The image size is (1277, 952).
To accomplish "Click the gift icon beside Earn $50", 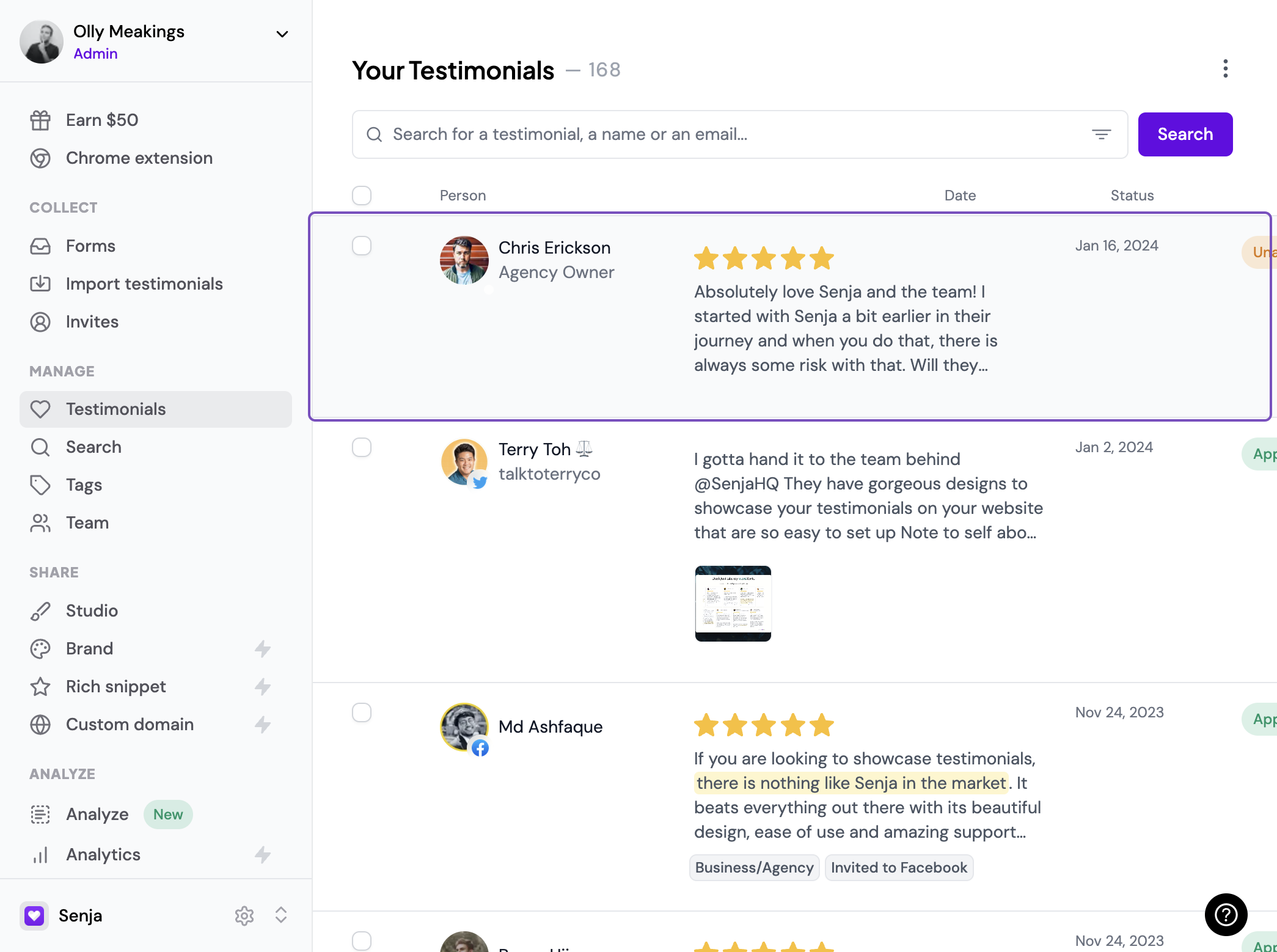I will click(40, 120).
